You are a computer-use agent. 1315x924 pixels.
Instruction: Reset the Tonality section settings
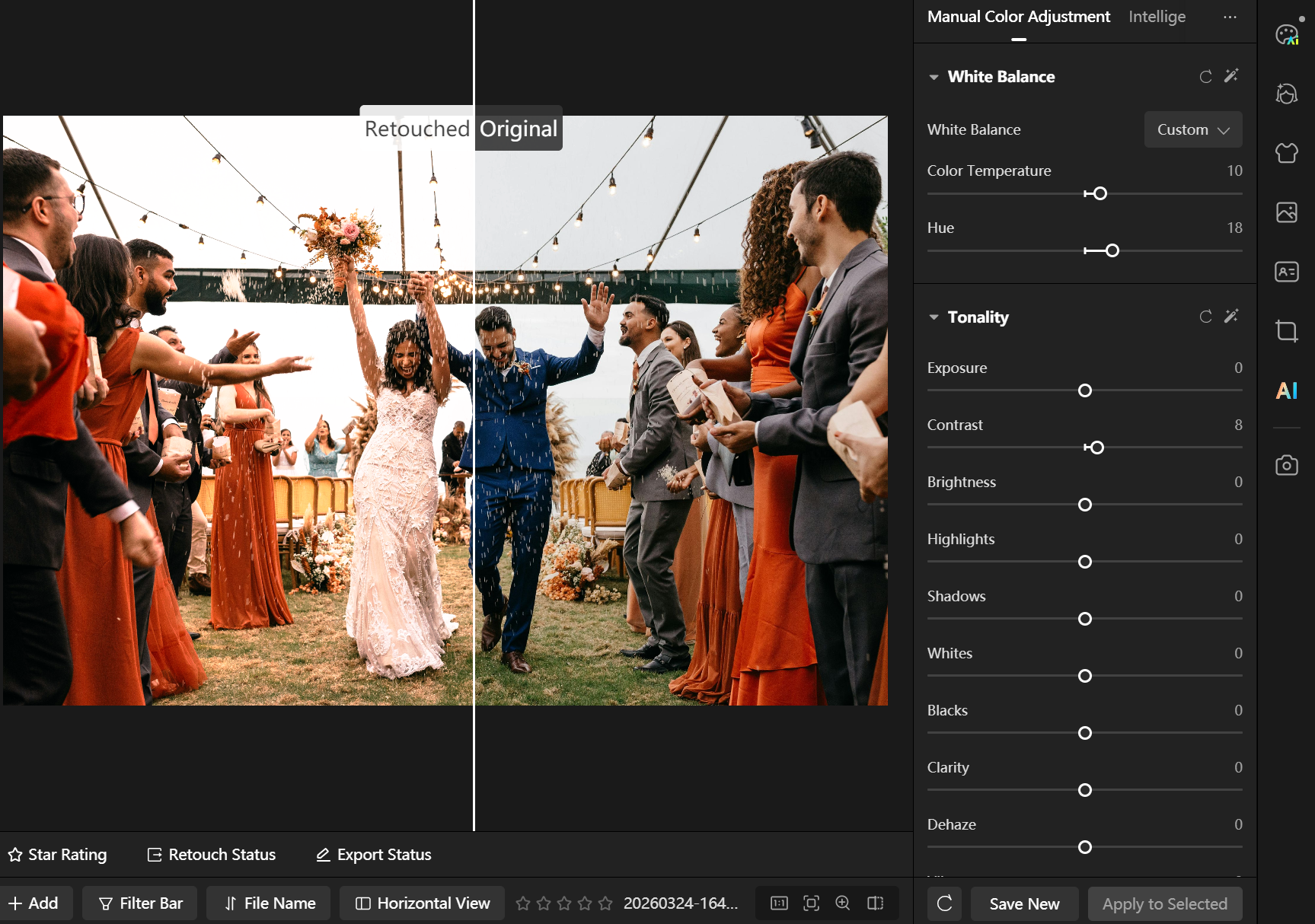coord(1205,317)
